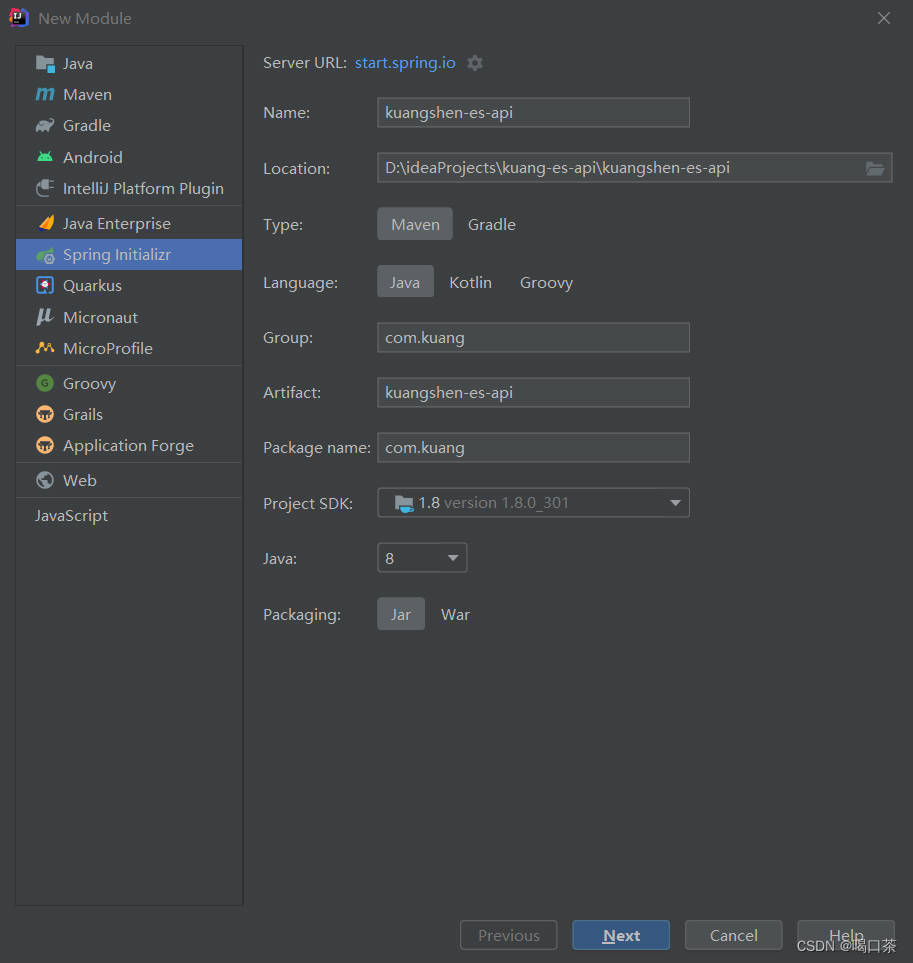Open the Project SDK dropdown
913x963 pixels.
(x=533, y=502)
